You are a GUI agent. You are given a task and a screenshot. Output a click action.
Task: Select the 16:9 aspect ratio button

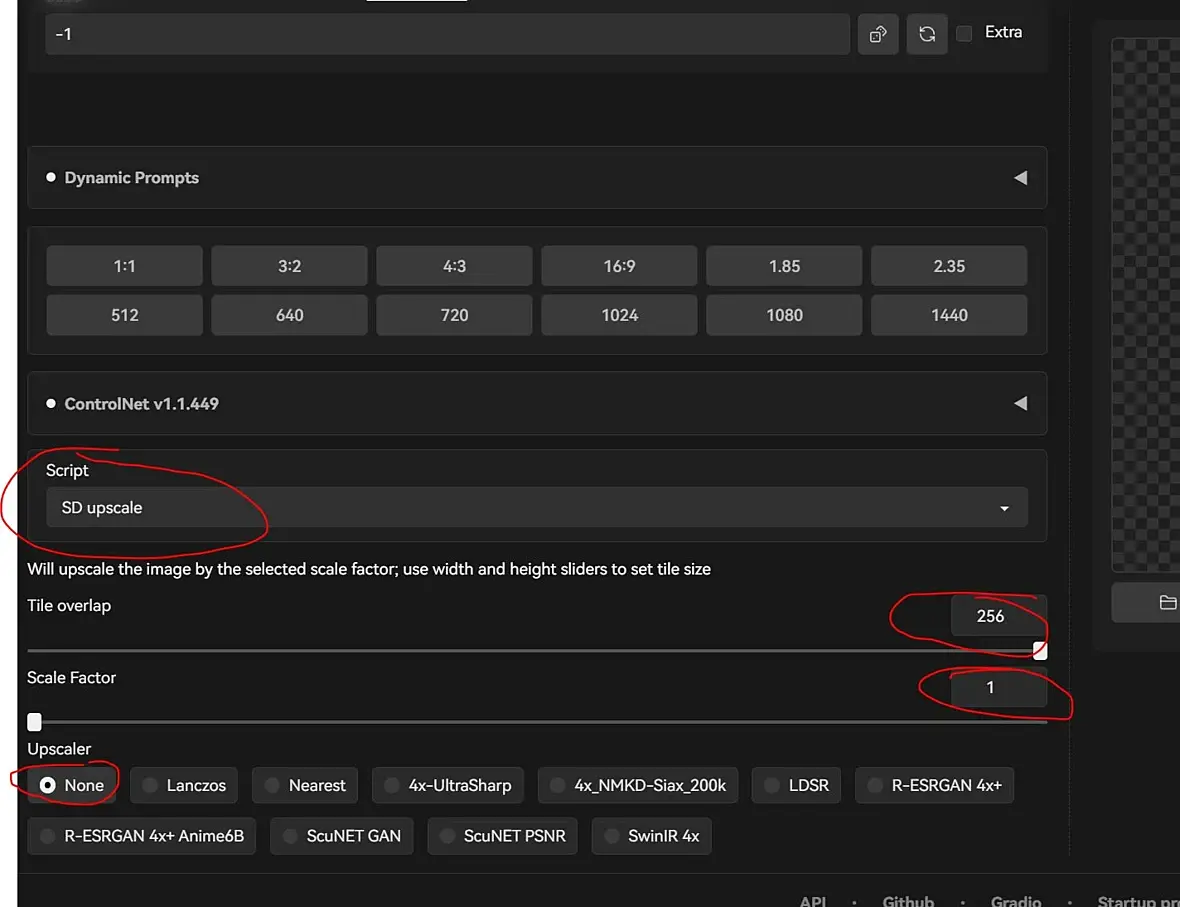619,266
